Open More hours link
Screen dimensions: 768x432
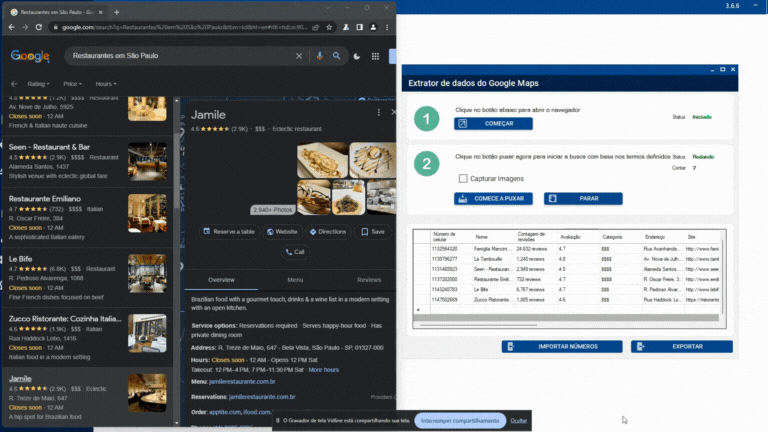[323, 370]
